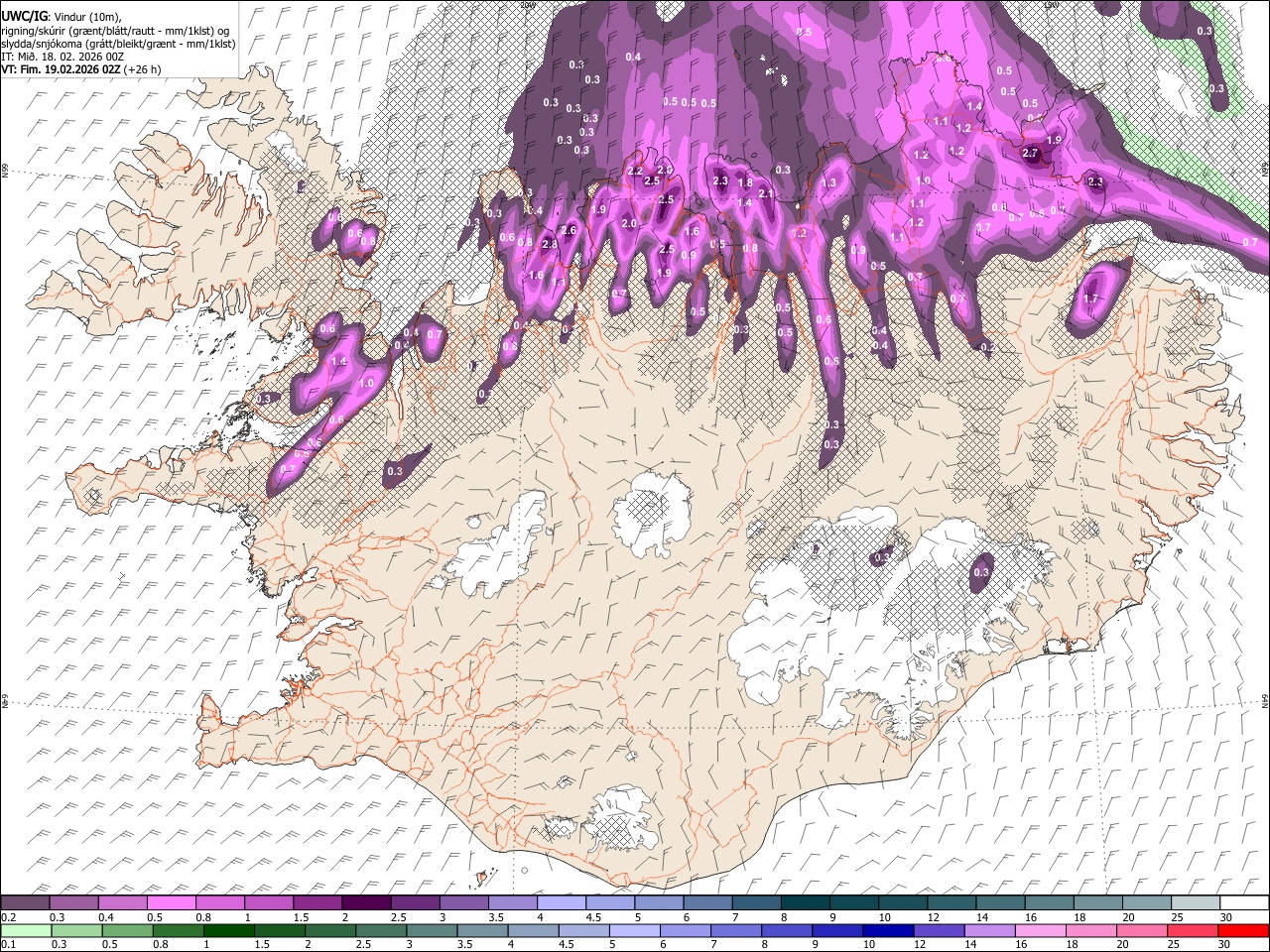Click the light grey 25–30 legend swatch
1270x952 pixels.
click(x=1196, y=903)
